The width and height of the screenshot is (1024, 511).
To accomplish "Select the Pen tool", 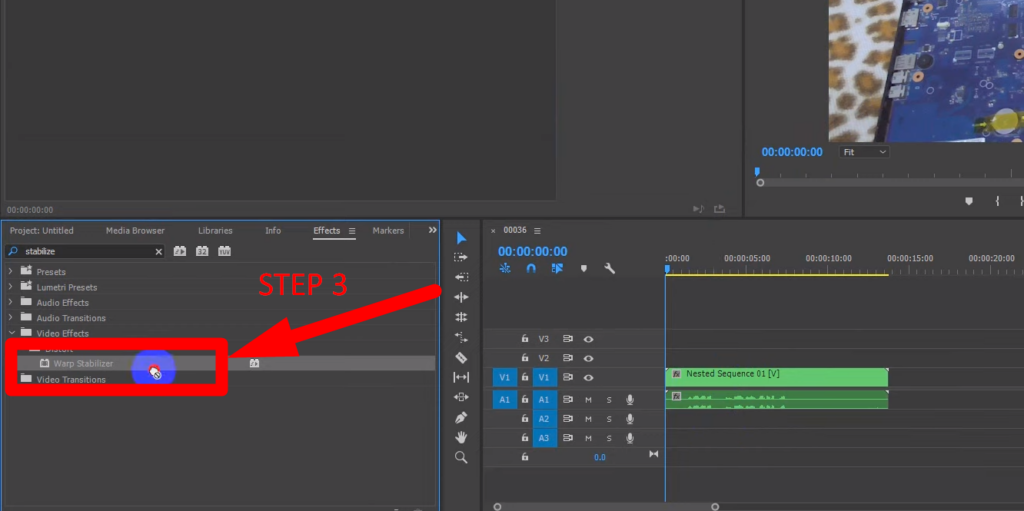I will coord(461,417).
